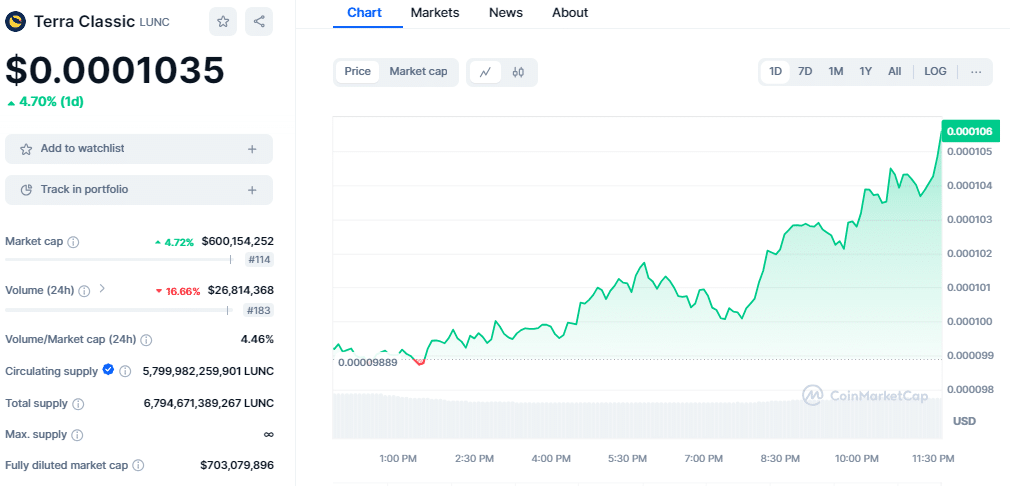Click the LUNC ticker symbol
This screenshot has height=486, width=1010.
[x=155, y=22]
